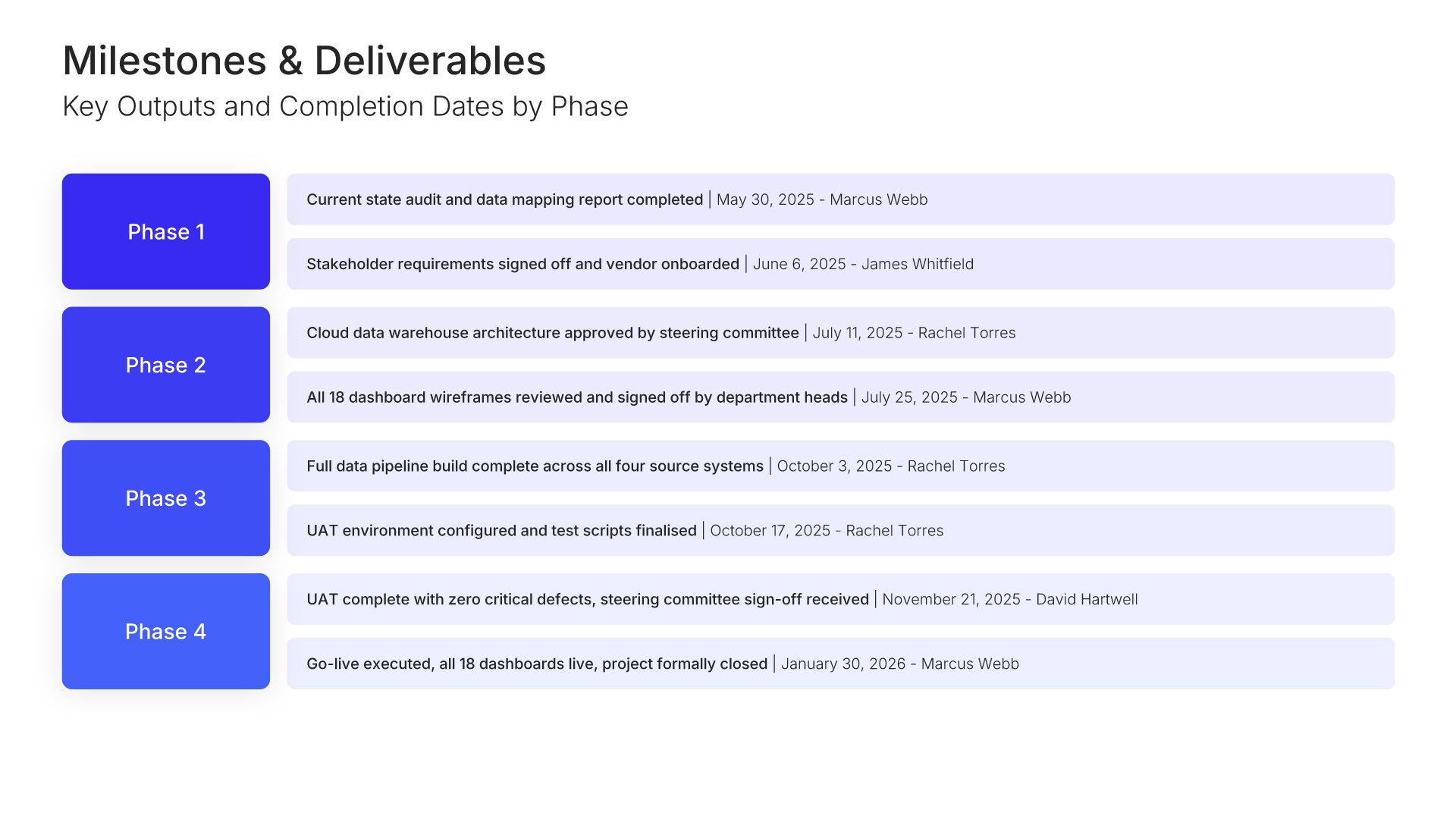Click the Key Outputs and Completion Dates subtitle
The image size is (1456, 819).
click(x=345, y=107)
